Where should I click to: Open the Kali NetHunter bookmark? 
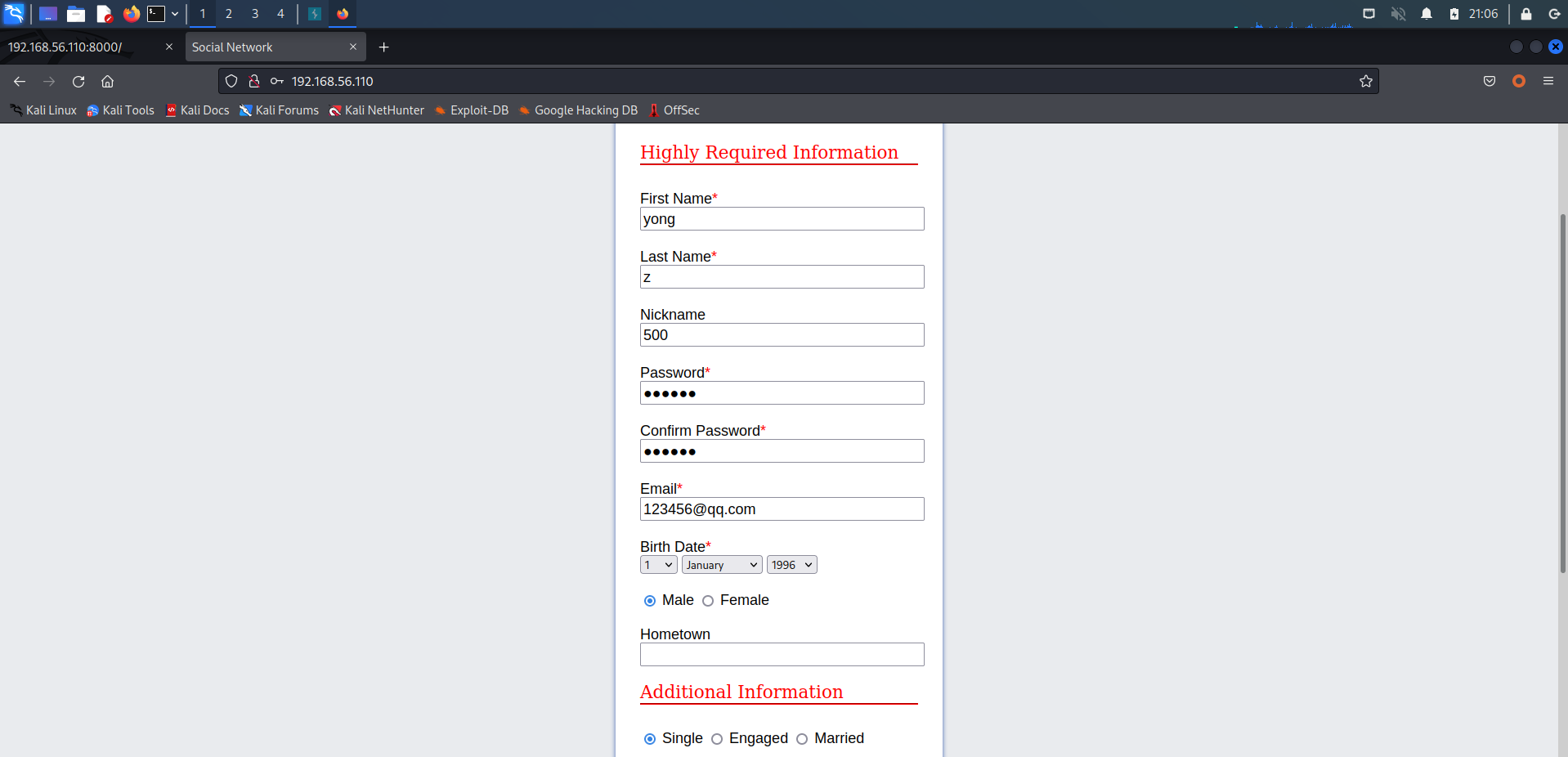tap(376, 110)
